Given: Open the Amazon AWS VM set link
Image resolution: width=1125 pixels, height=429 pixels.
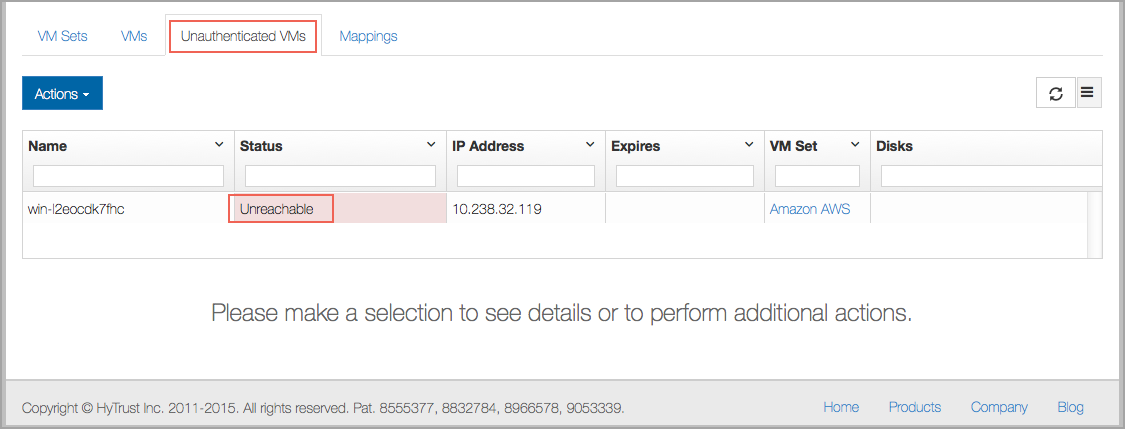Looking at the screenshot, I should [x=810, y=209].
